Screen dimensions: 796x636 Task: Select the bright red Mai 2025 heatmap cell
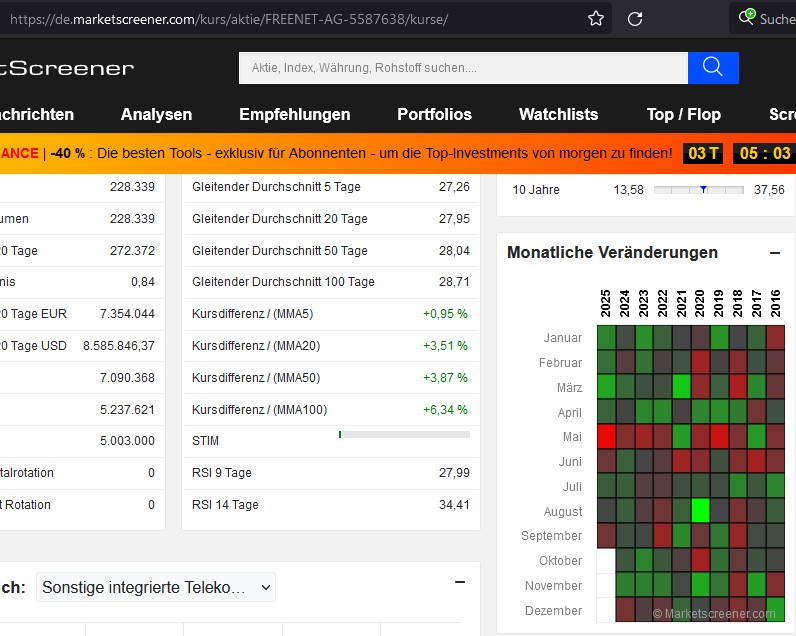(x=606, y=436)
